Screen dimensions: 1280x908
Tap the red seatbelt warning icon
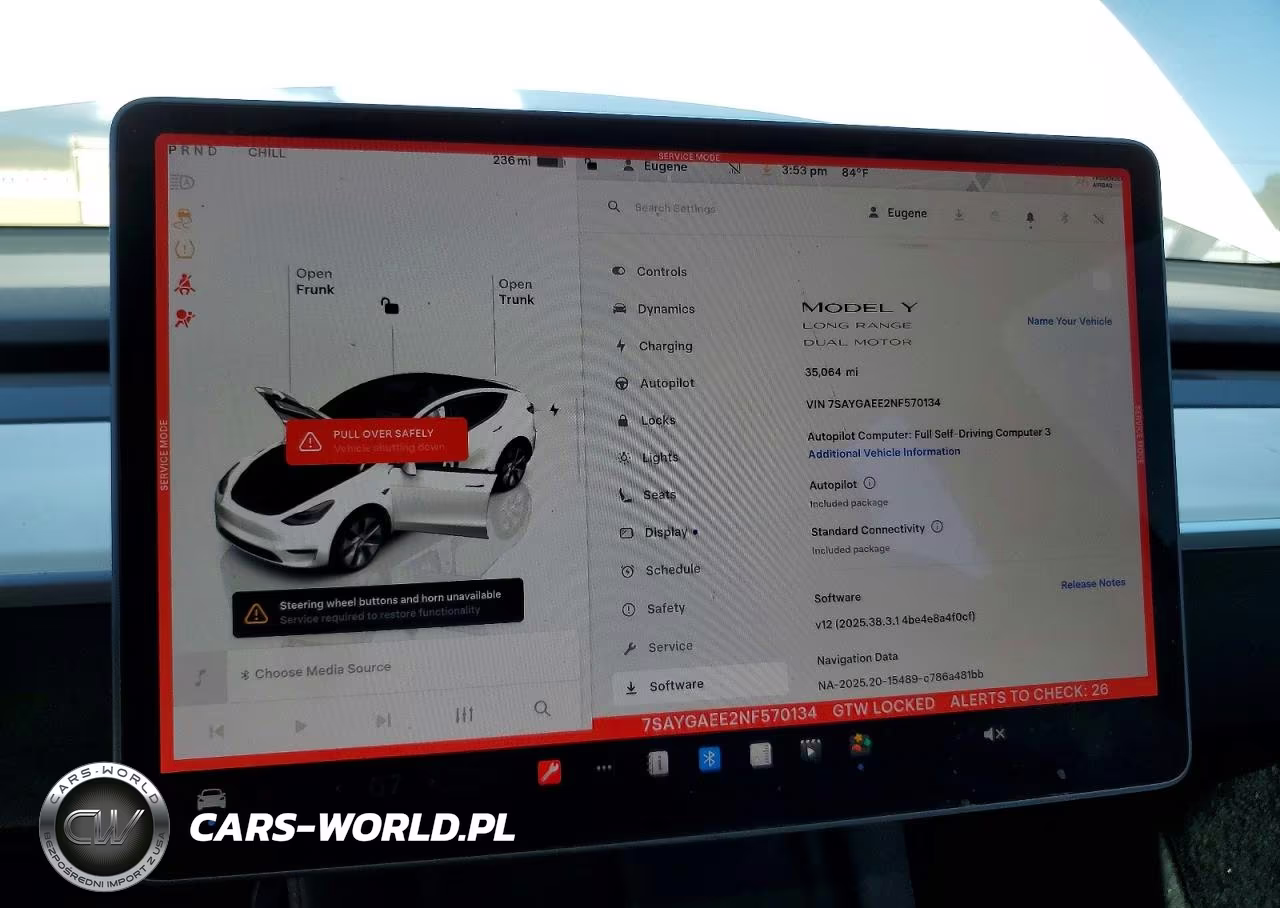coord(184,285)
